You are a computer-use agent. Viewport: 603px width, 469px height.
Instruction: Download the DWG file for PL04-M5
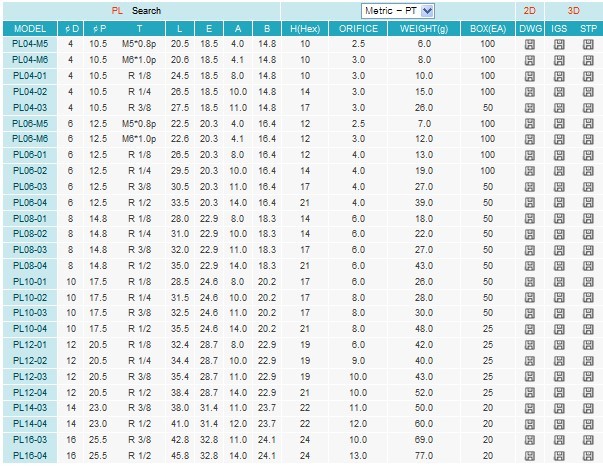point(529,45)
